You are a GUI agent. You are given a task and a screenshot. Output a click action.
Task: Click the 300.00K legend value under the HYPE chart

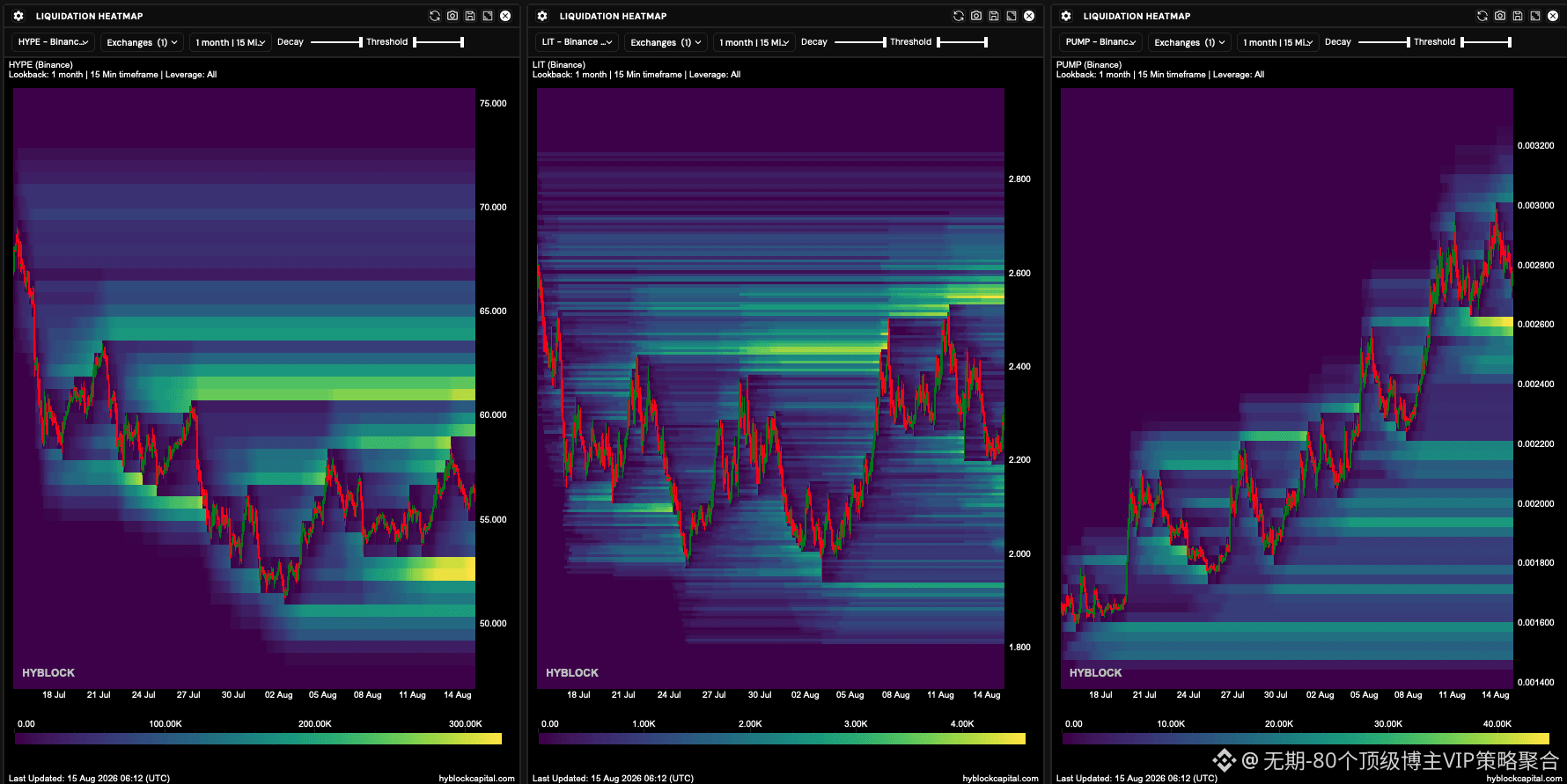(466, 724)
